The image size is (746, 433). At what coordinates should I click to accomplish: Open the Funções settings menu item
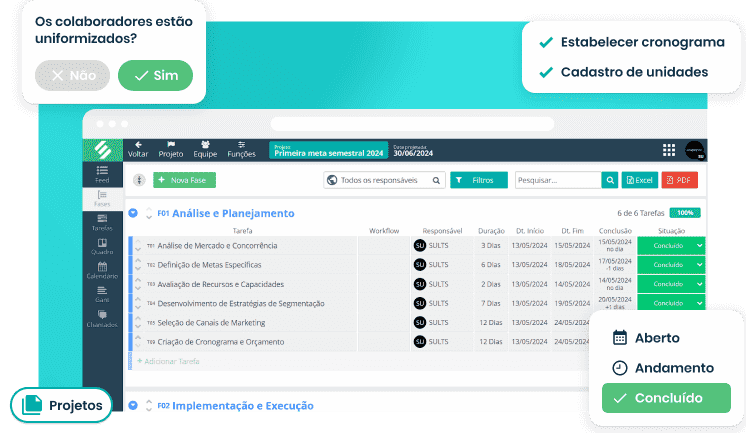click(x=241, y=149)
